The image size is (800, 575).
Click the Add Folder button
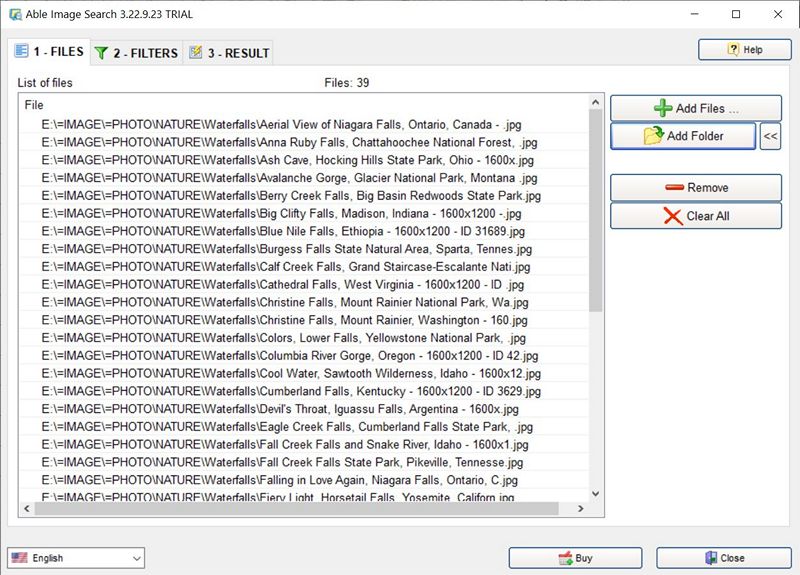coord(683,136)
